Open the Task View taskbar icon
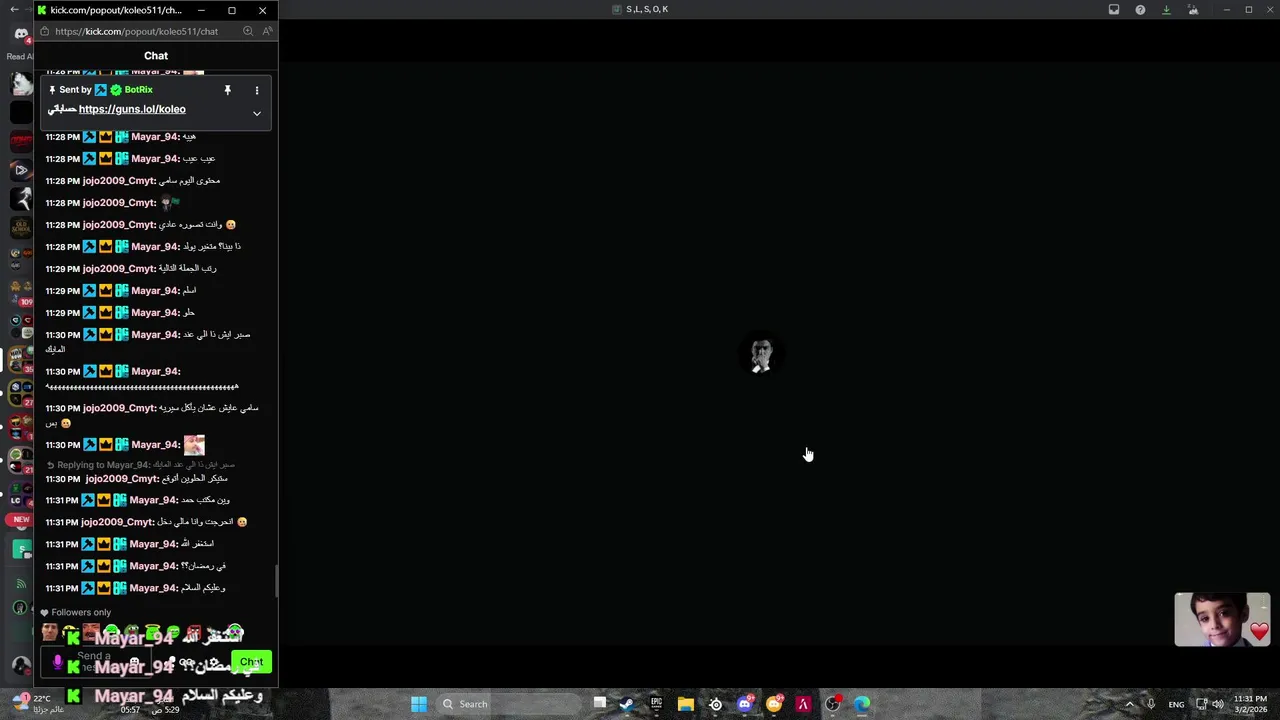Viewport: 1280px width, 720px height. [599, 704]
